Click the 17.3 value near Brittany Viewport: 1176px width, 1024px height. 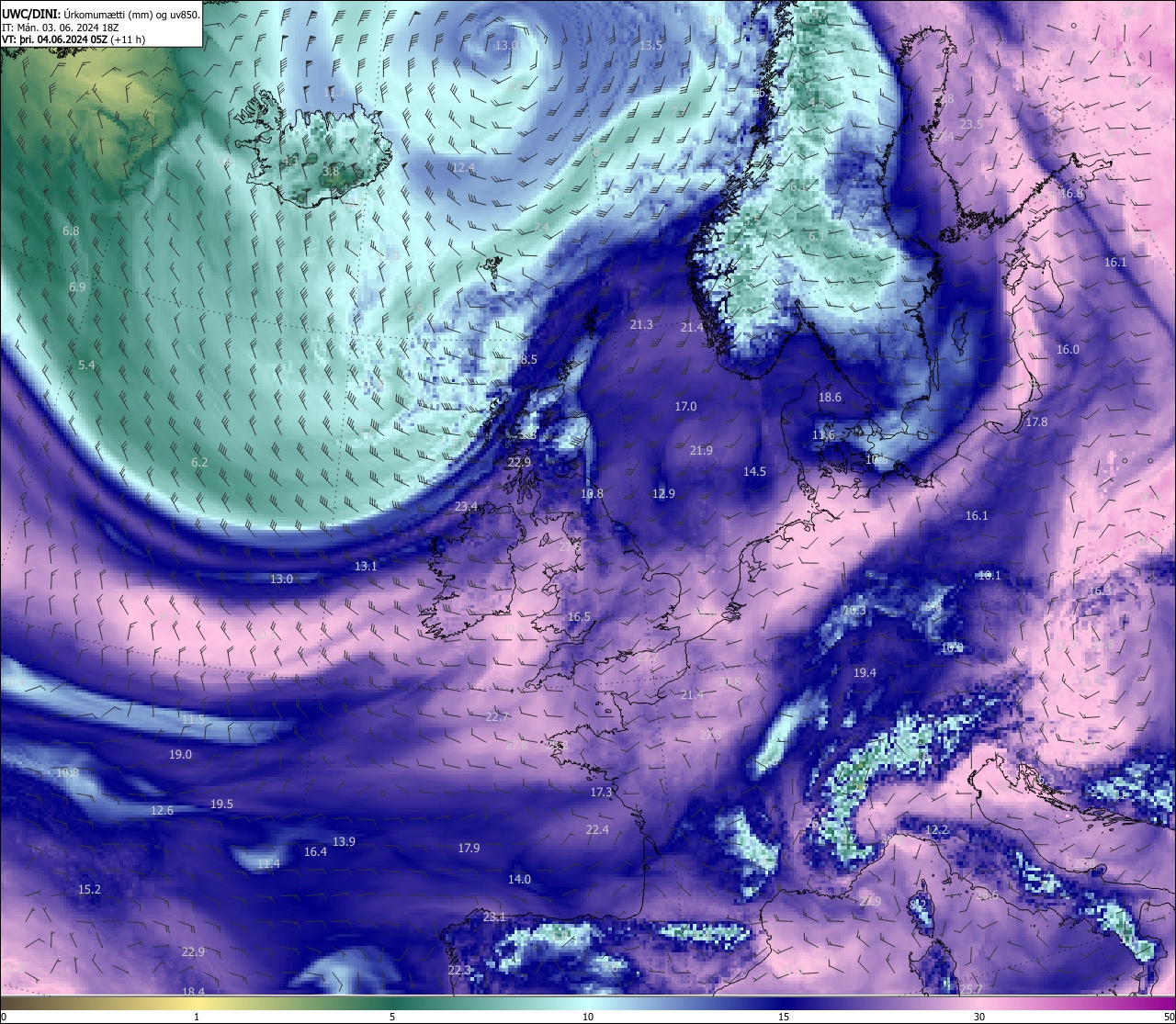tap(601, 793)
